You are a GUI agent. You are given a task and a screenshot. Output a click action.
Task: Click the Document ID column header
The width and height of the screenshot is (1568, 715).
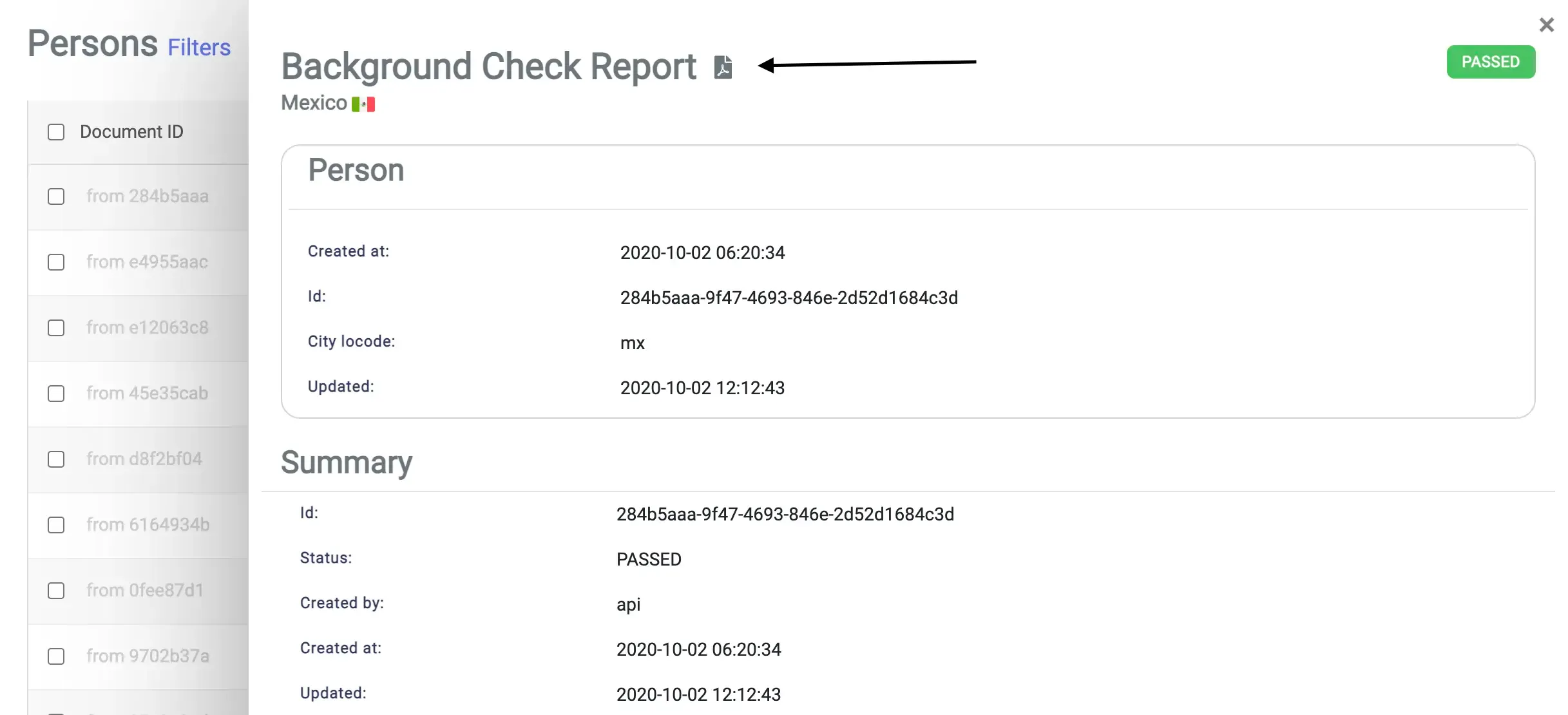click(x=131, y=132)
